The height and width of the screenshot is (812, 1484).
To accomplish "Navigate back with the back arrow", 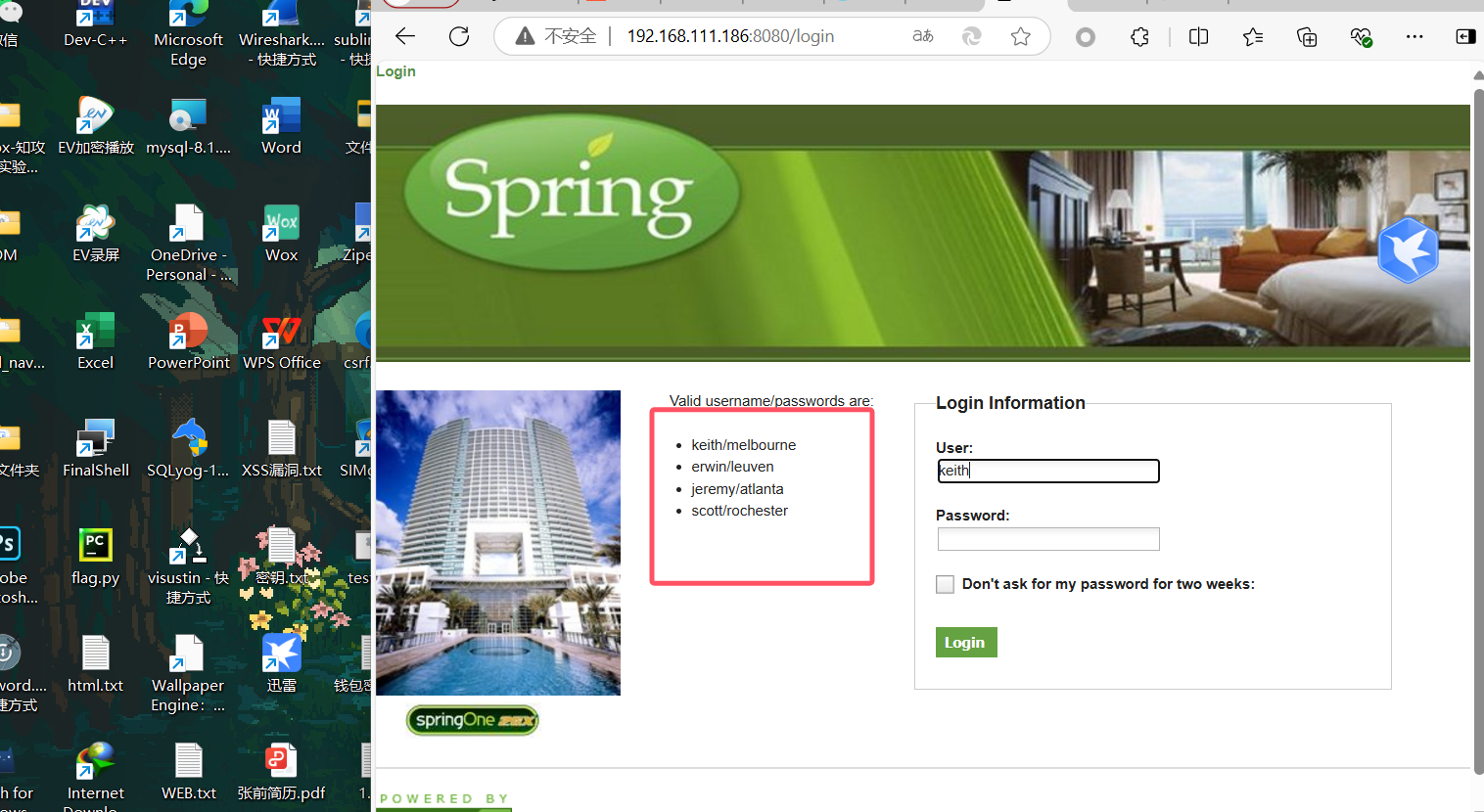I will [x=404, y=36].
